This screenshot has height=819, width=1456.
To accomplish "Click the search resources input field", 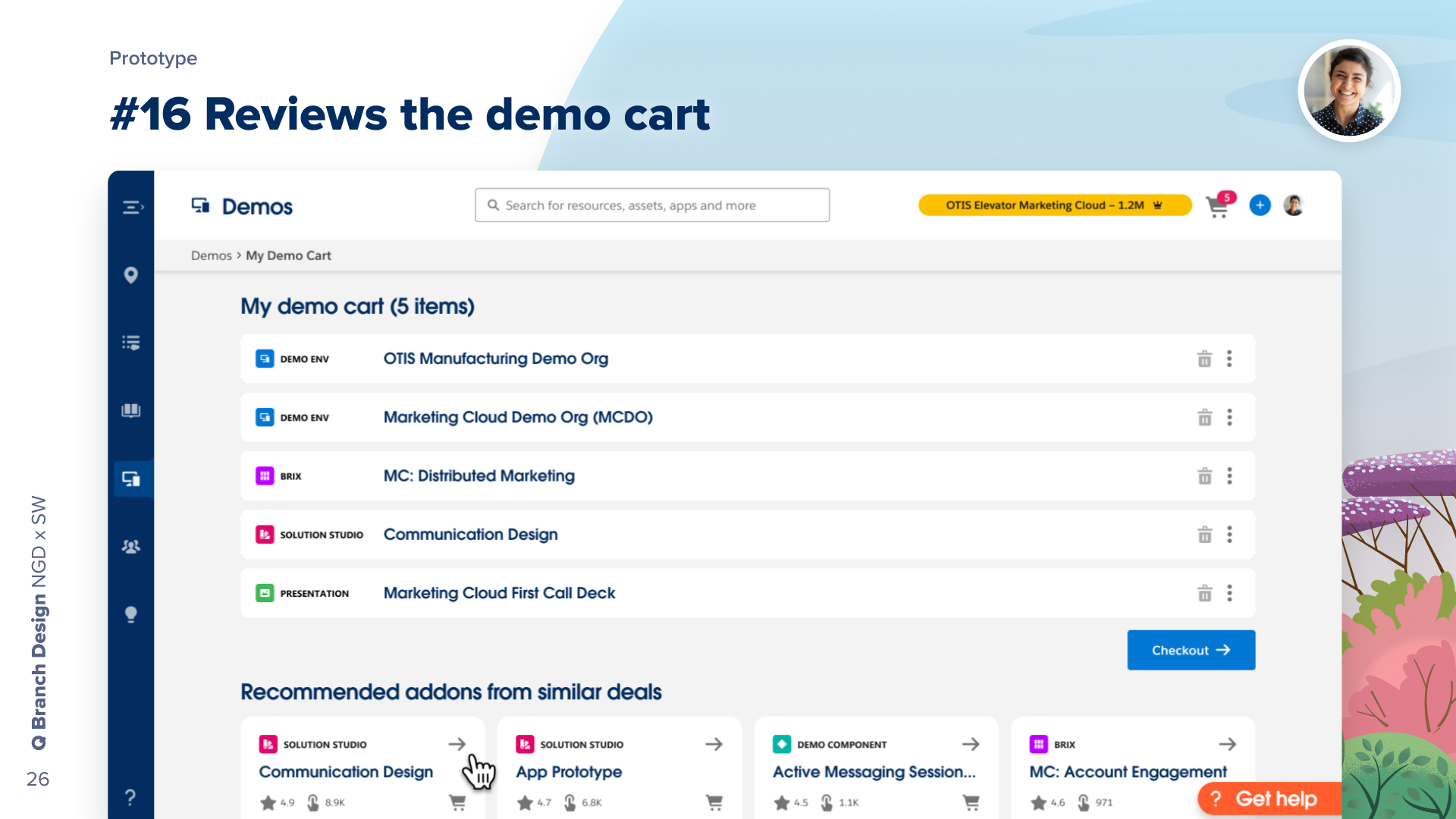I will [652, 206].
